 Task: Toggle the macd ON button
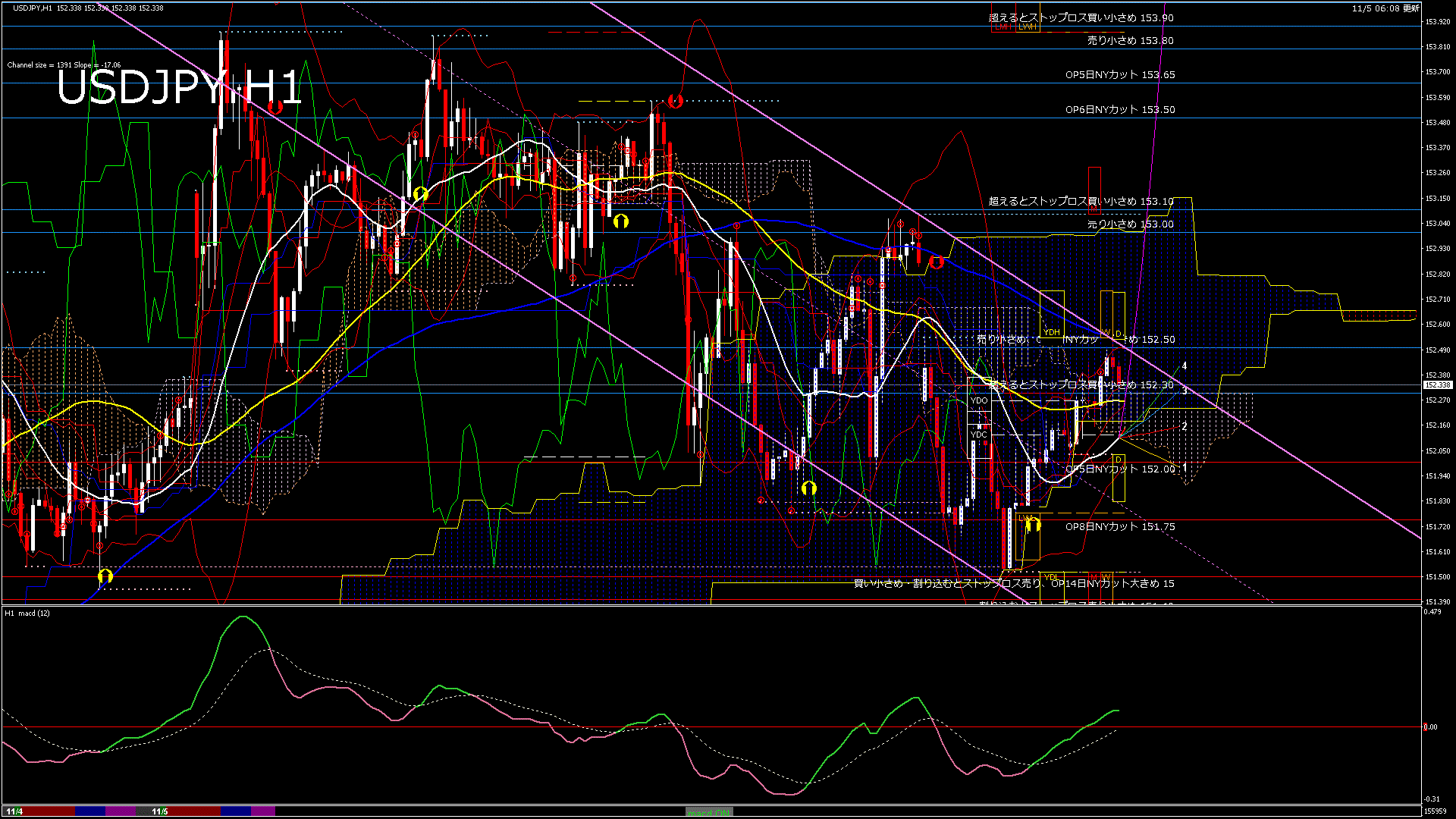708,812
